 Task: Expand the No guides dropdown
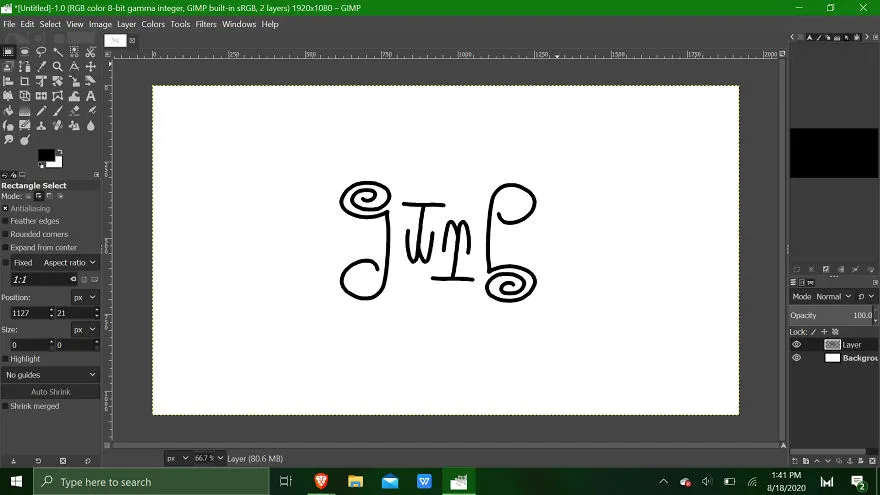point(51,375)
